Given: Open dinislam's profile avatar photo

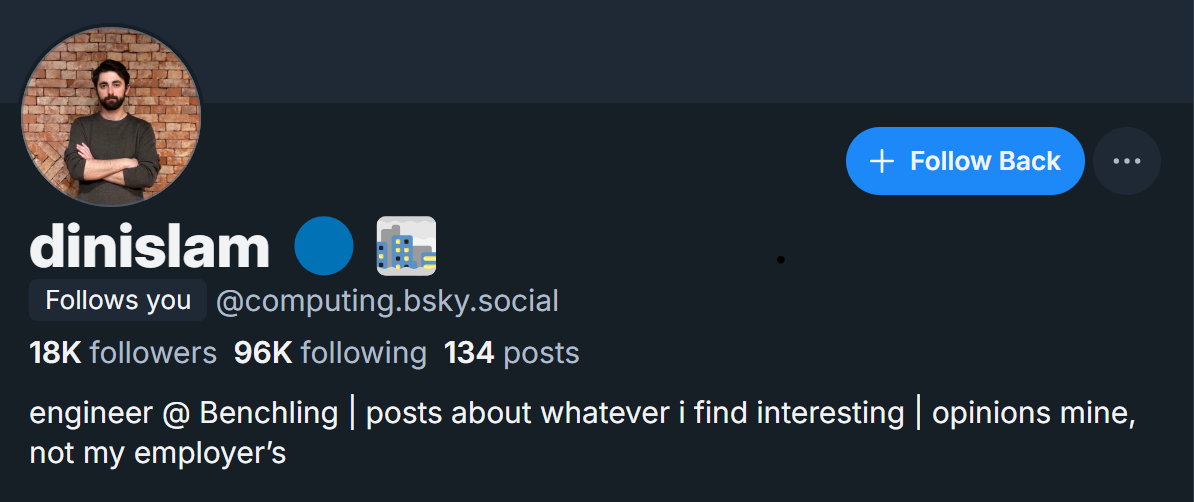Looking at the screenshot, I should (x=111, y=117).
